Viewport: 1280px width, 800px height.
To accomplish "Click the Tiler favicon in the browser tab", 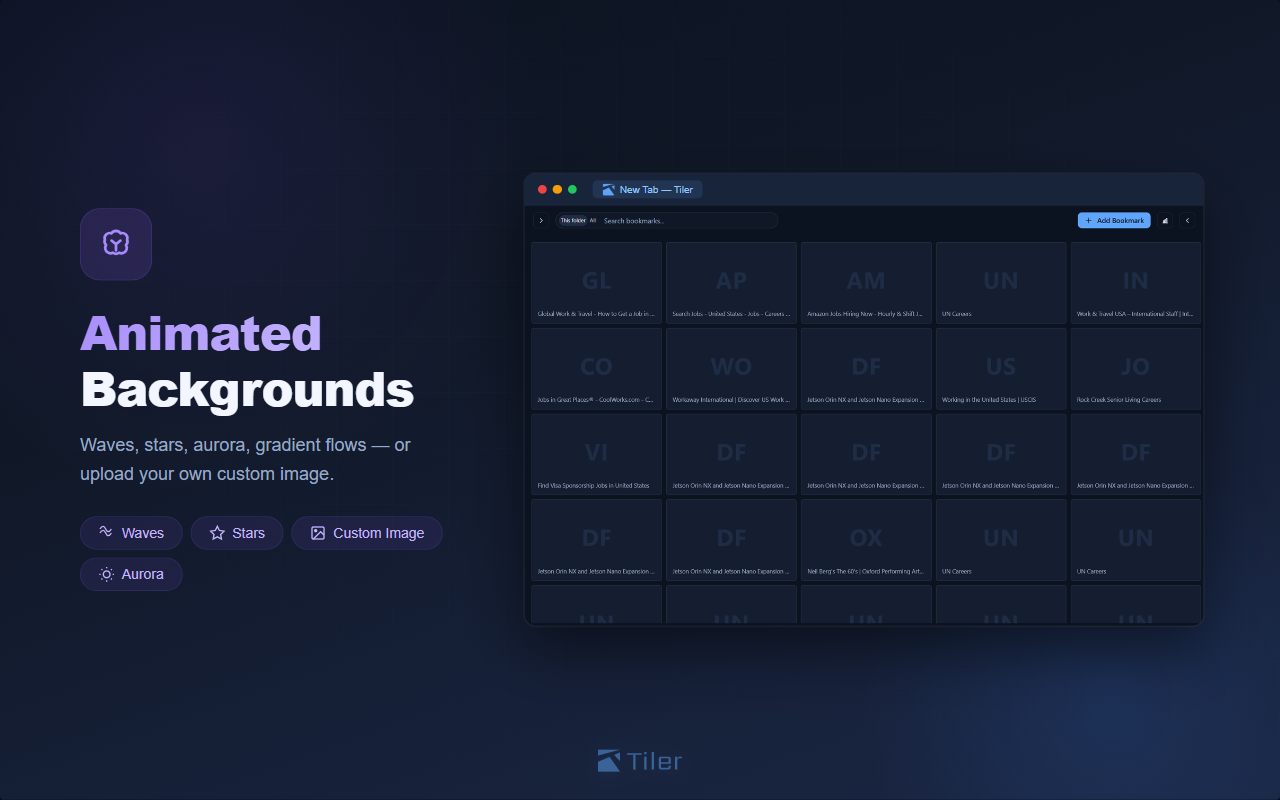I will pos(608,189).
